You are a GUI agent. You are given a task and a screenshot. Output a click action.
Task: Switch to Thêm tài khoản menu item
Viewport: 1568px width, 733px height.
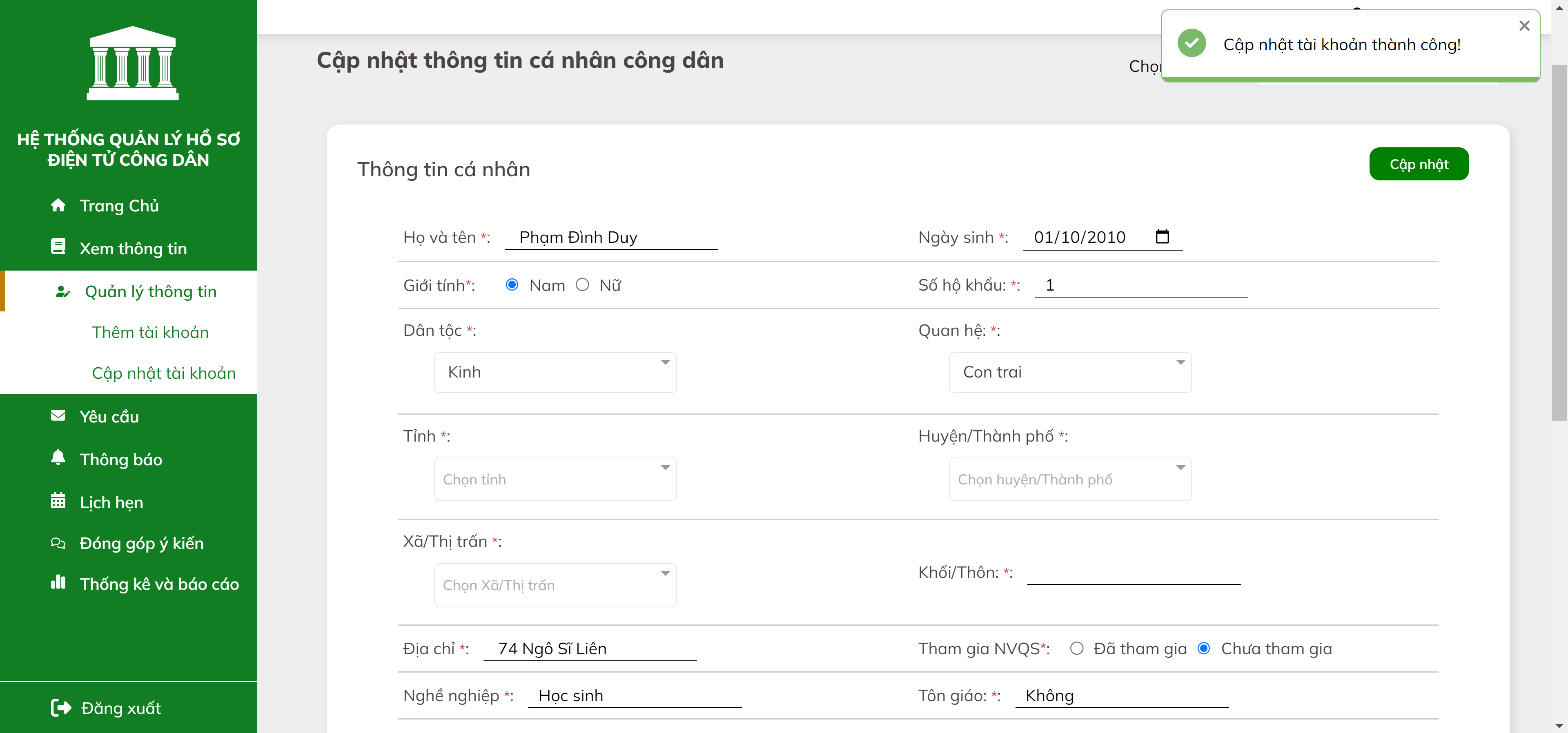[x=151, y=332]
